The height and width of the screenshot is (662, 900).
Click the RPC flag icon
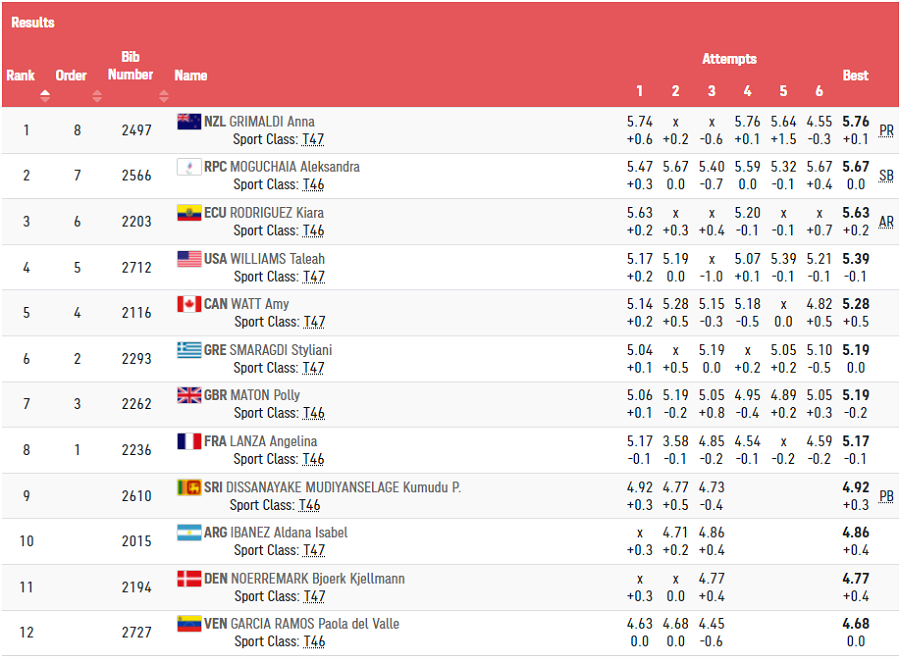[x=189, y=167]
